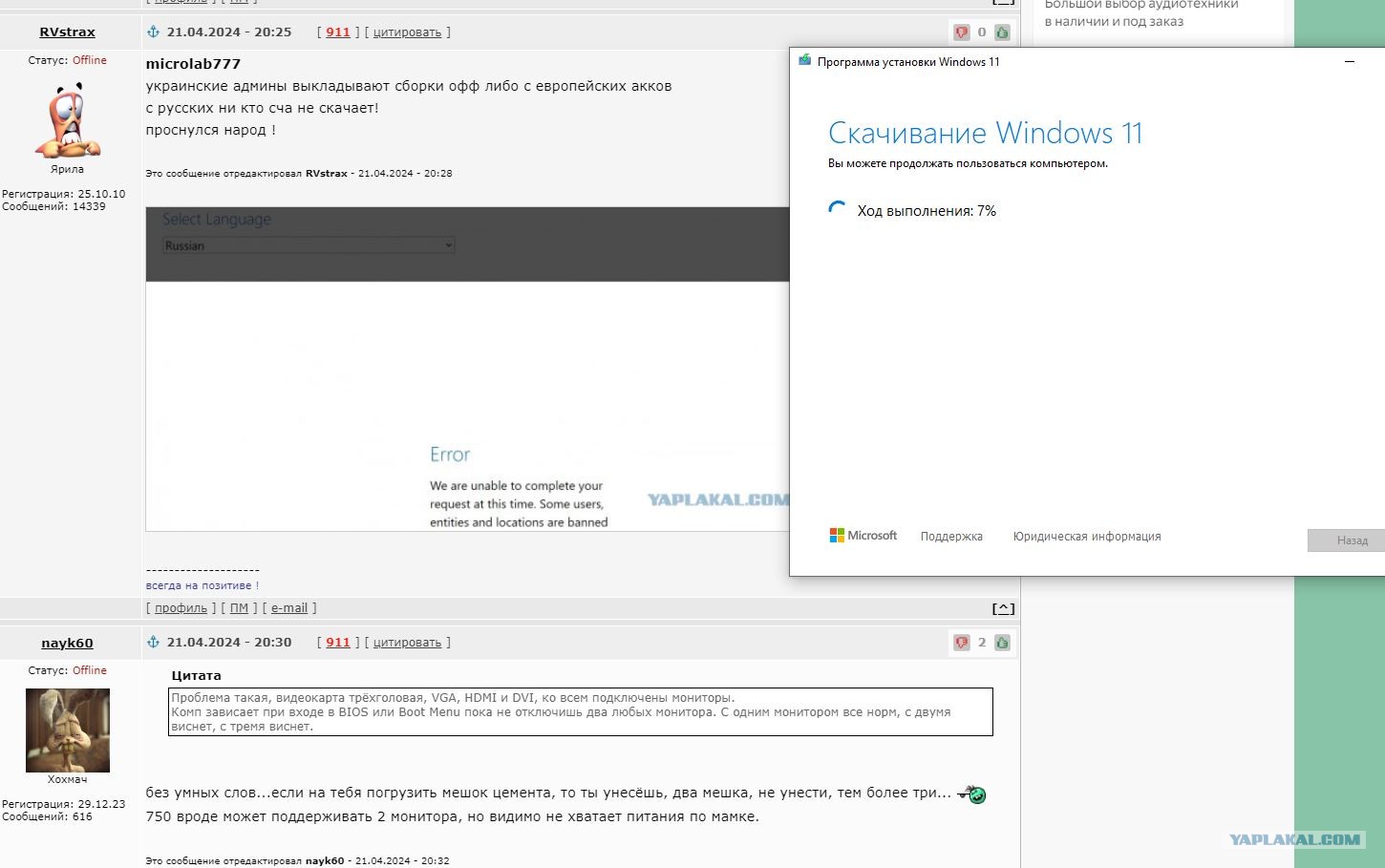Click RVstrax's signature 'всегда на позитиве !'
The width and height of the screenshot is (1385, 868).
pyautogui.click(x=202, y=585)
